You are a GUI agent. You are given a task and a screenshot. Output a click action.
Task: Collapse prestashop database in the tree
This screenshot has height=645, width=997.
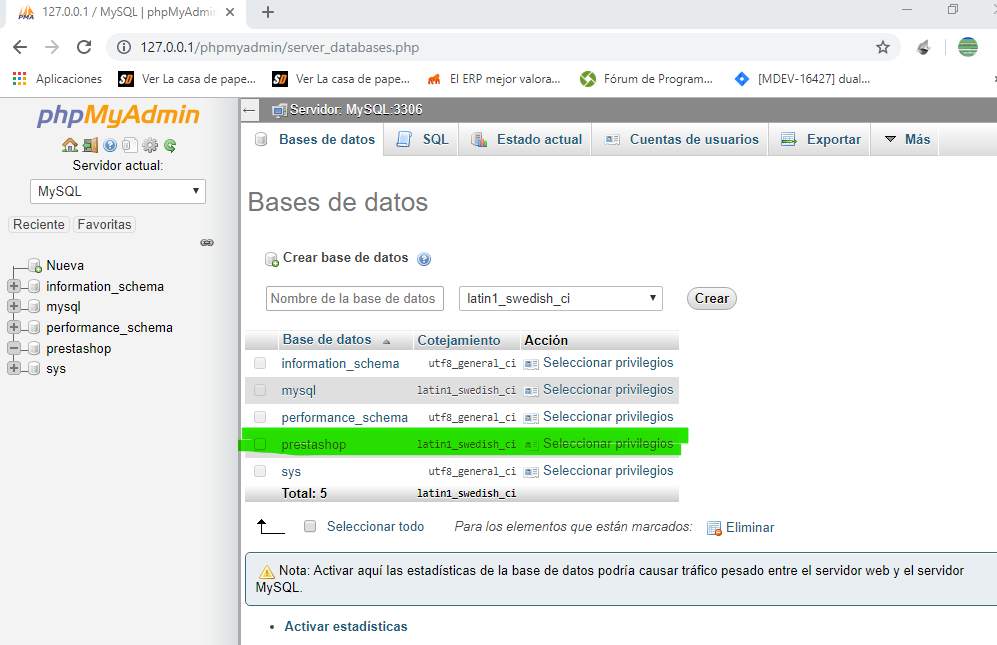(13, 349)
